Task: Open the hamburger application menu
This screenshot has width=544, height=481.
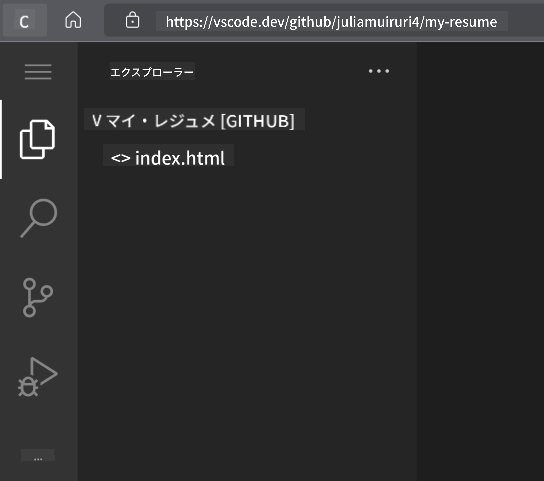Action: click(38, 72)
